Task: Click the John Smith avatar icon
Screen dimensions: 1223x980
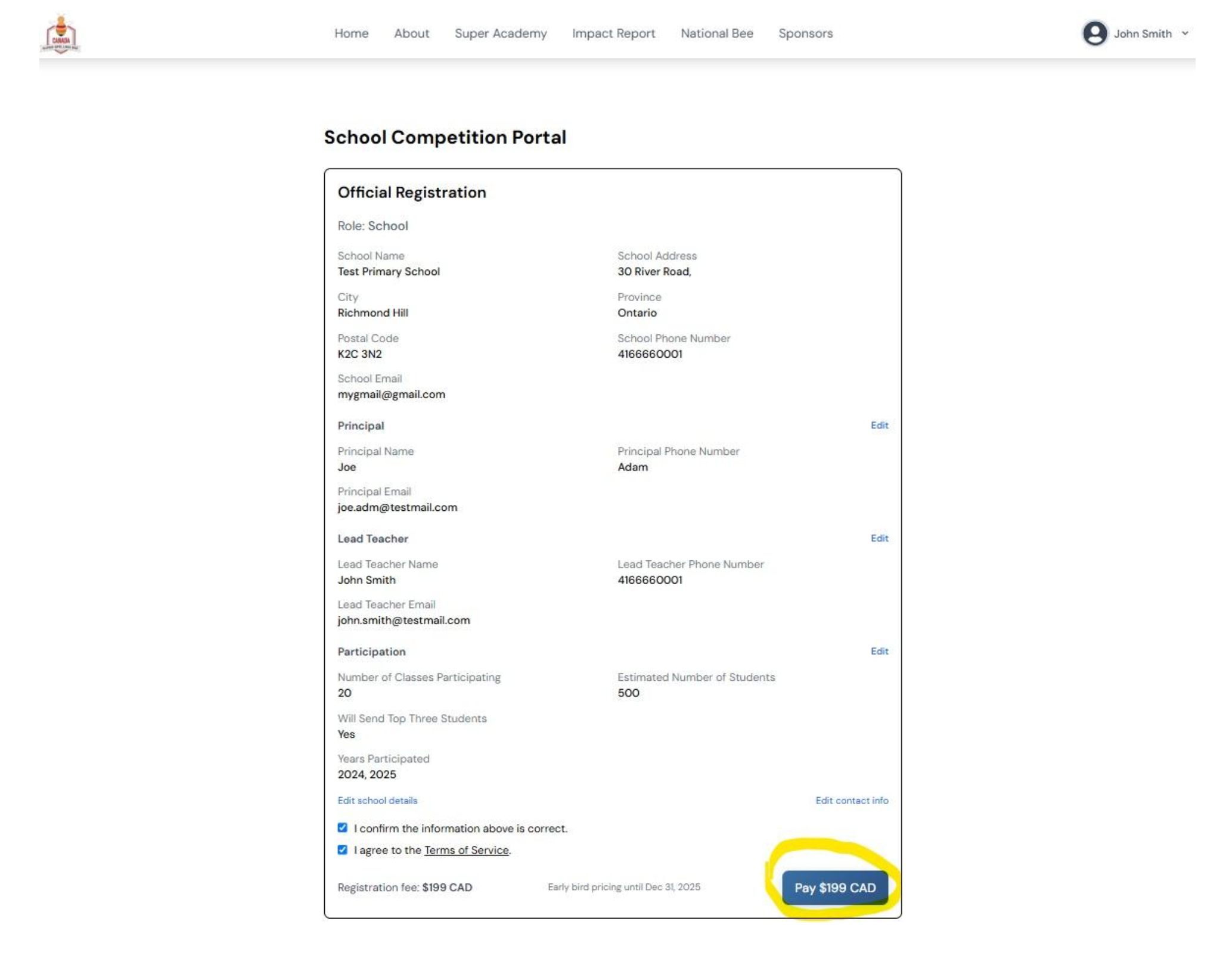Action: point(1094,34)
